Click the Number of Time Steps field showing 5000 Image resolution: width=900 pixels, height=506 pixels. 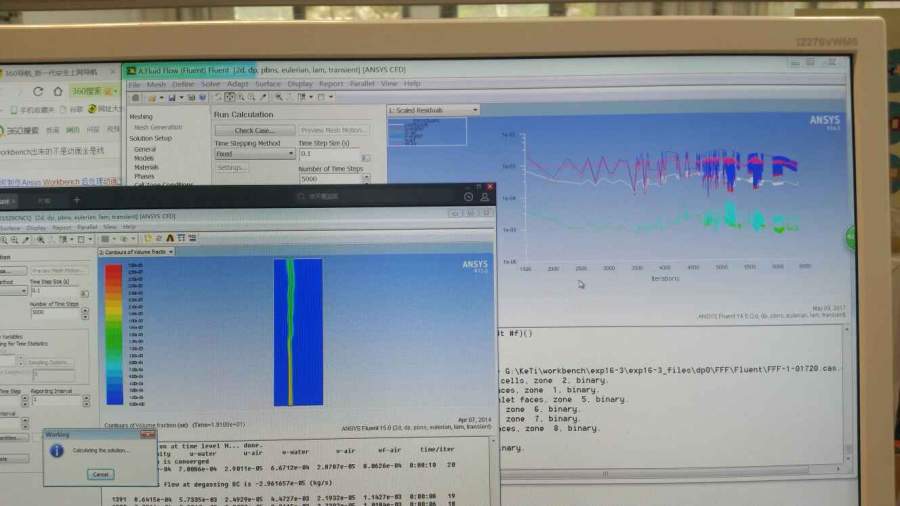coord(329,179)
